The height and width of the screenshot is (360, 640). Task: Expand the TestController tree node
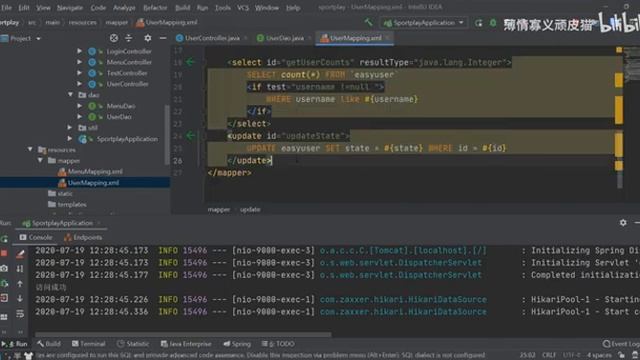pyautogui.click(x=80, y=73)
